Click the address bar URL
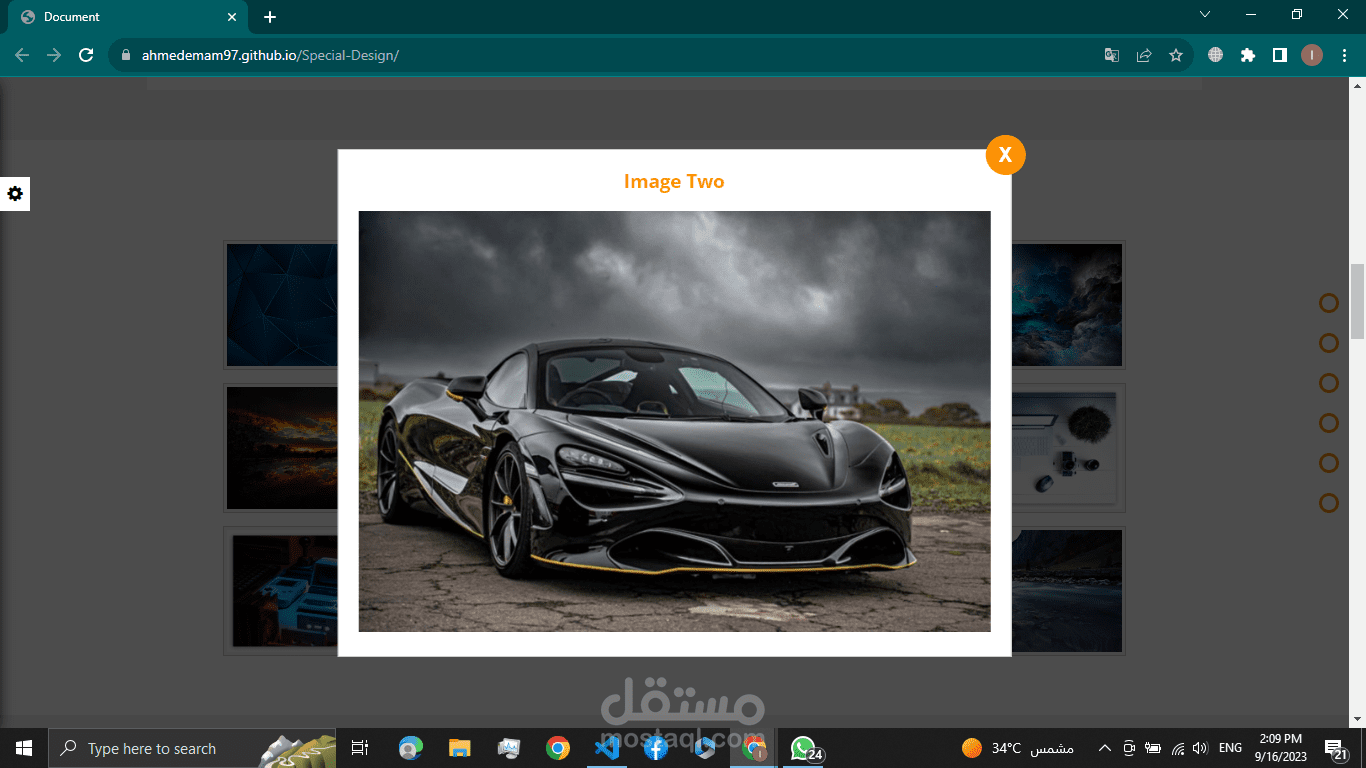 (270, 55)
